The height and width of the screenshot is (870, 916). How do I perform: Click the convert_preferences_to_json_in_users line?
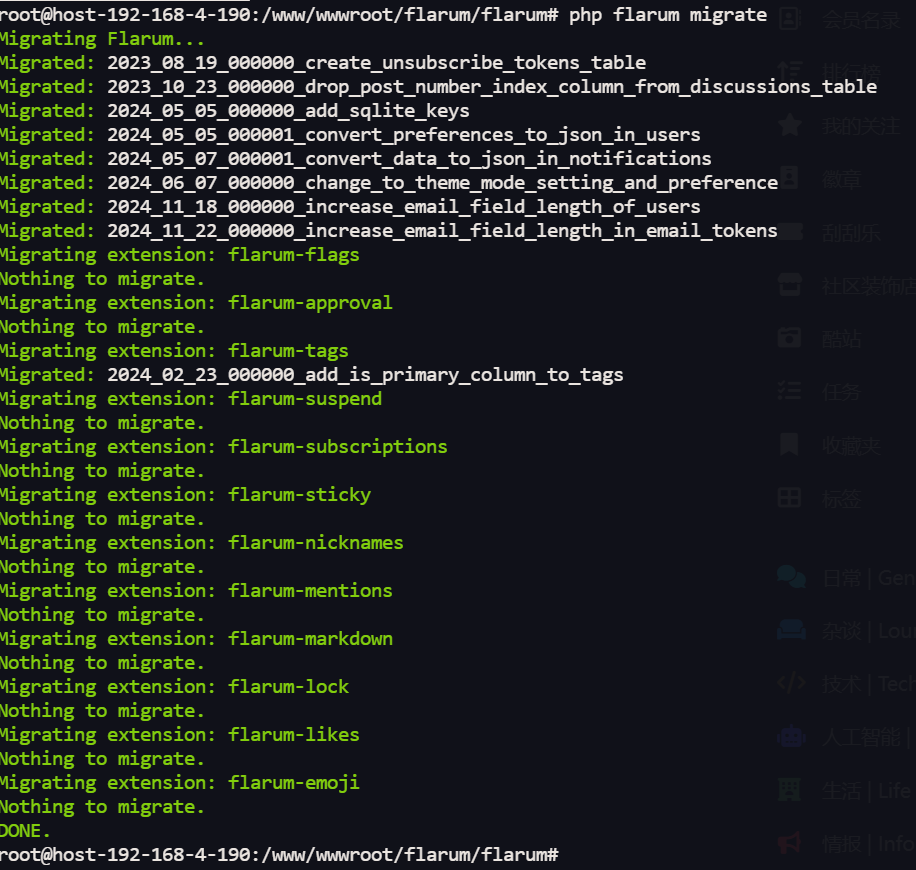(x=350, y=135)
